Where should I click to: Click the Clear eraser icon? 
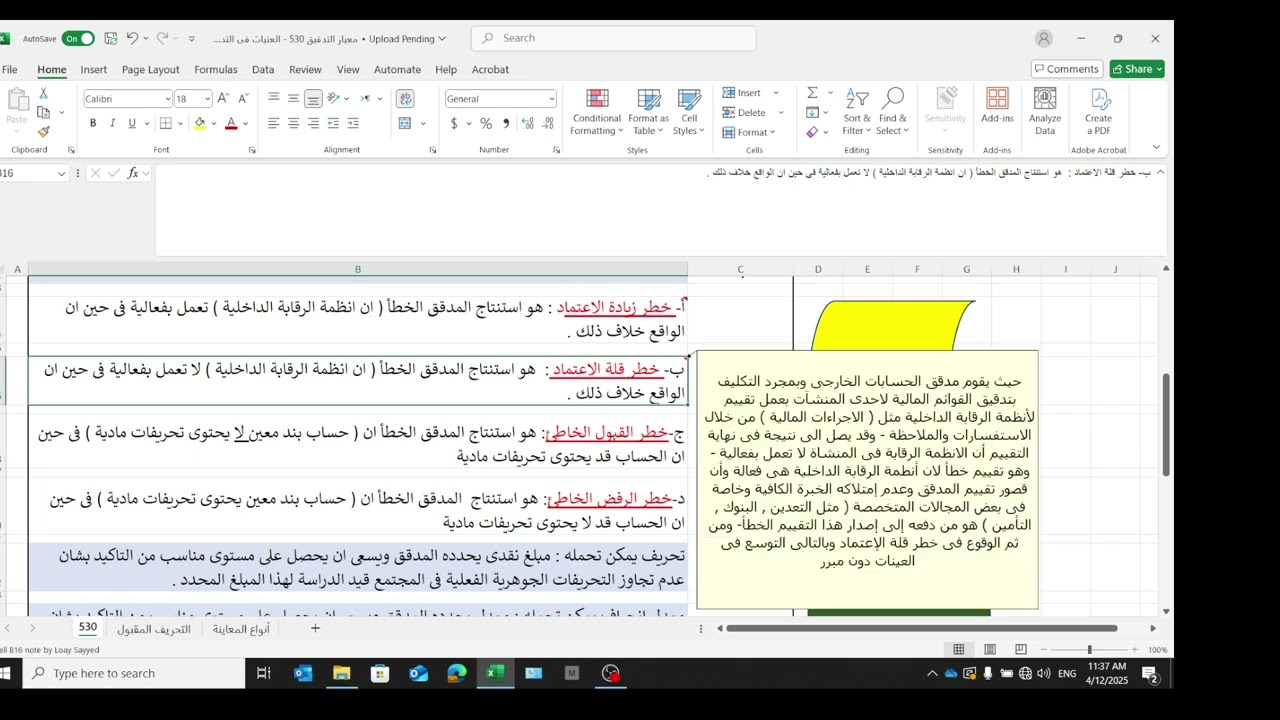812,131
